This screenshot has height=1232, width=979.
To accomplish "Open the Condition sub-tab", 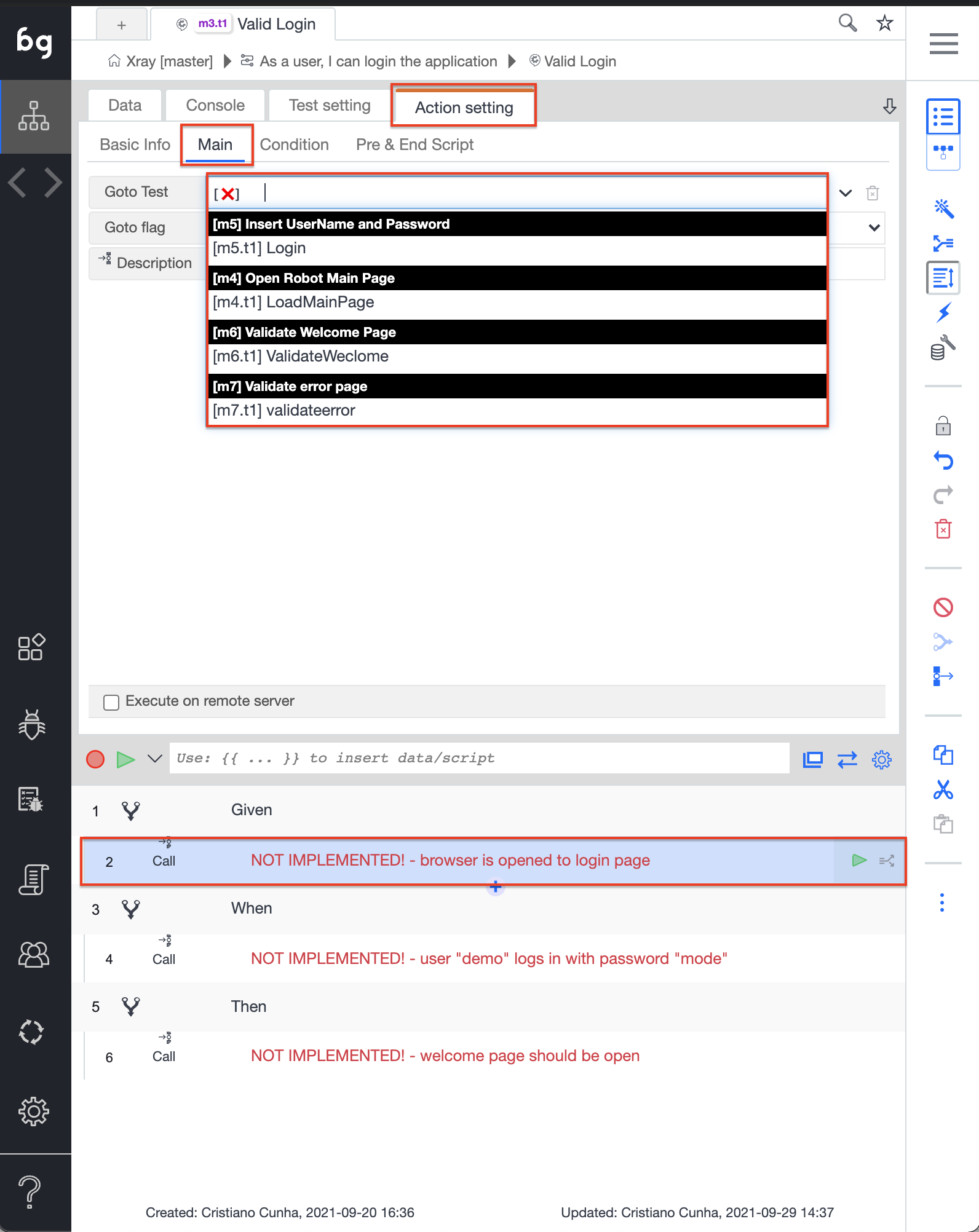I will 294,144.
